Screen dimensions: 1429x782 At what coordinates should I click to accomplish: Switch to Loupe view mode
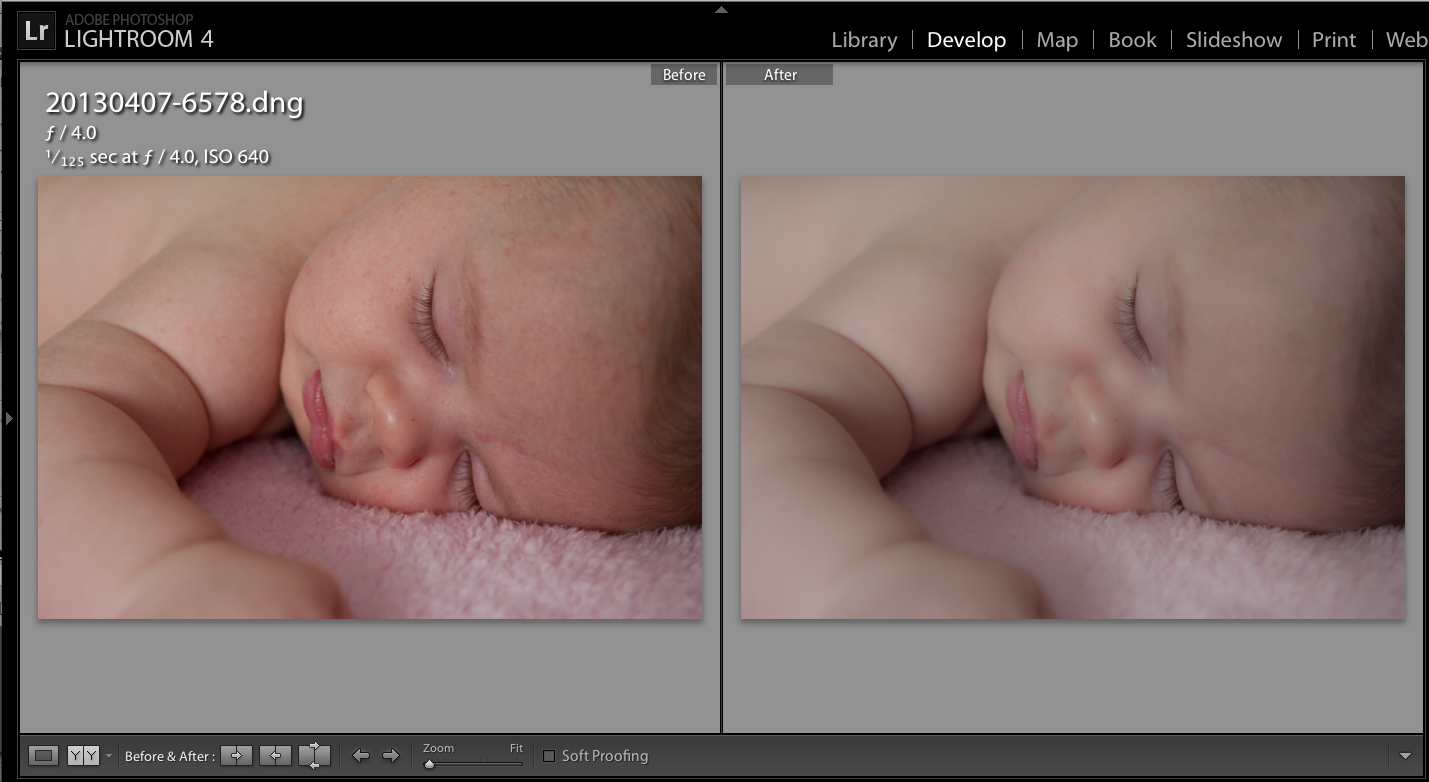(43, 756)
